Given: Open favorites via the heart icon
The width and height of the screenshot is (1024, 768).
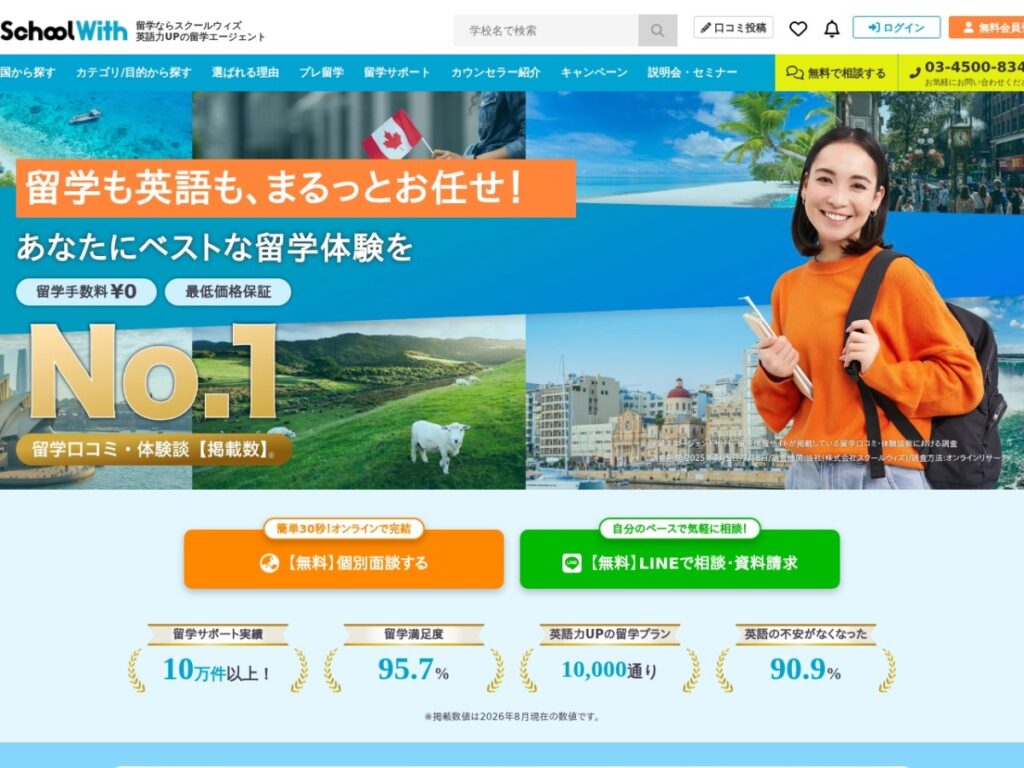Looking at the screenshot, I should click(798, 29).
